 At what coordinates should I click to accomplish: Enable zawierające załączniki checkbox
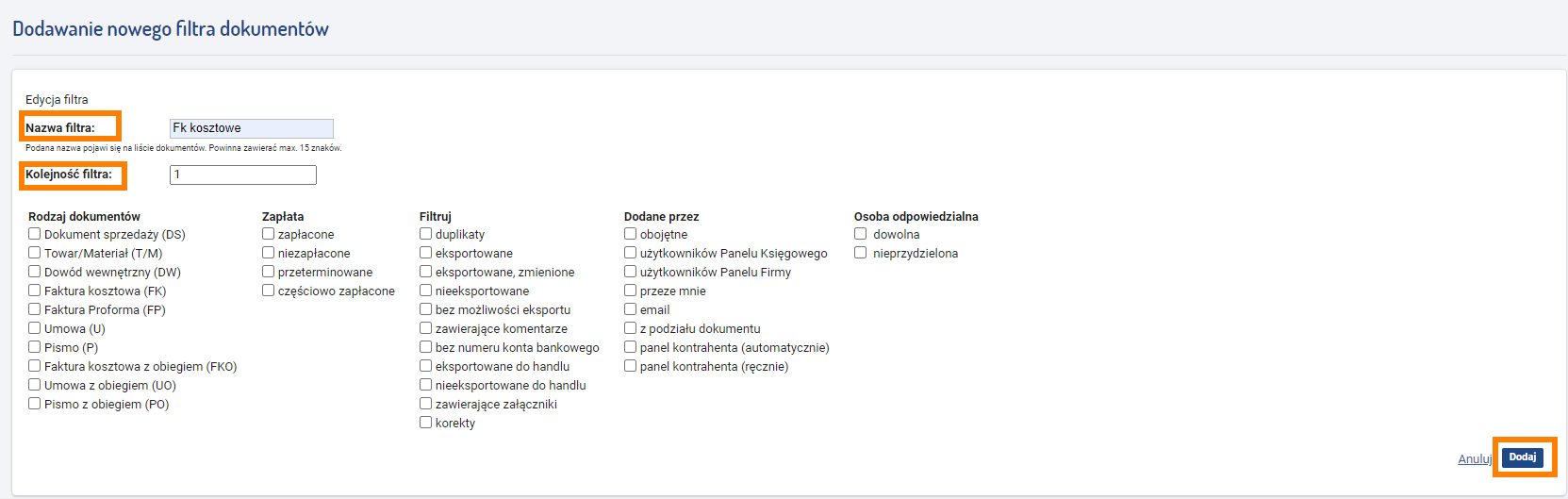pyautogui.click(x=426, y=404)
